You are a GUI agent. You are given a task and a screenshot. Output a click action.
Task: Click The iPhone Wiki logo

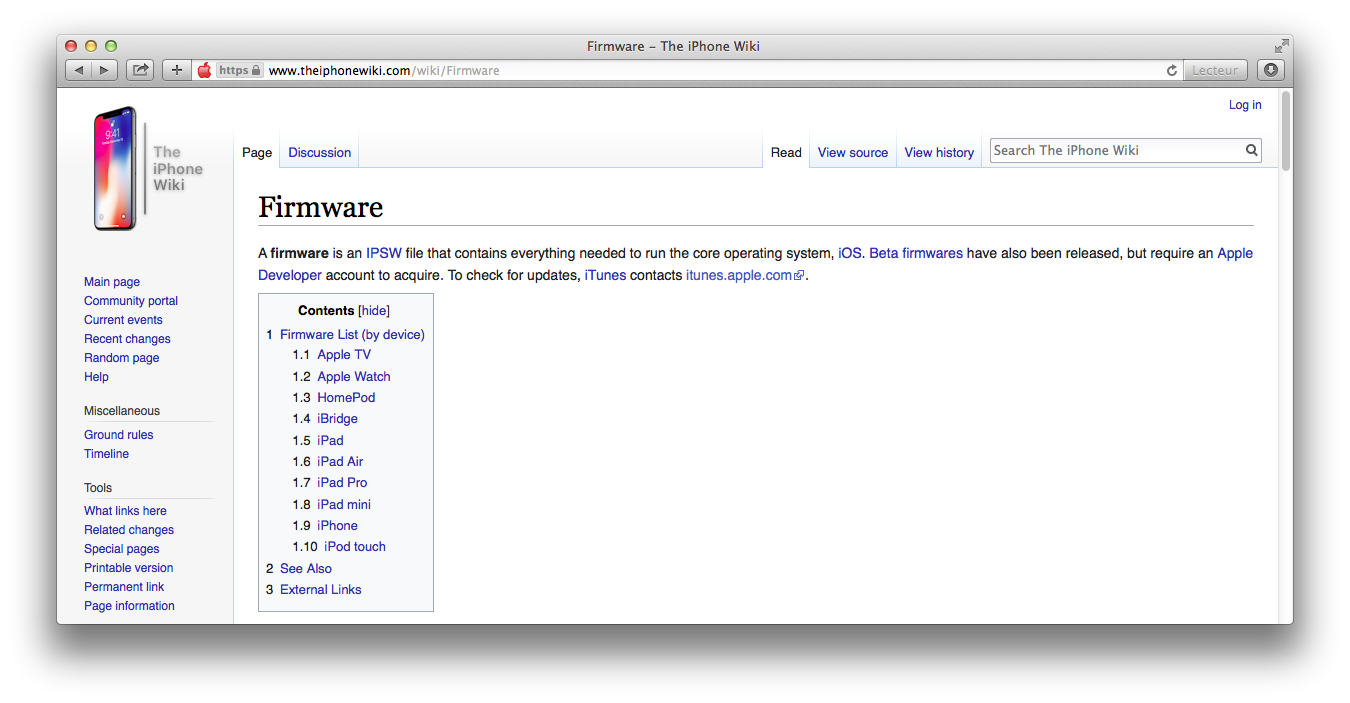[148, 168]
